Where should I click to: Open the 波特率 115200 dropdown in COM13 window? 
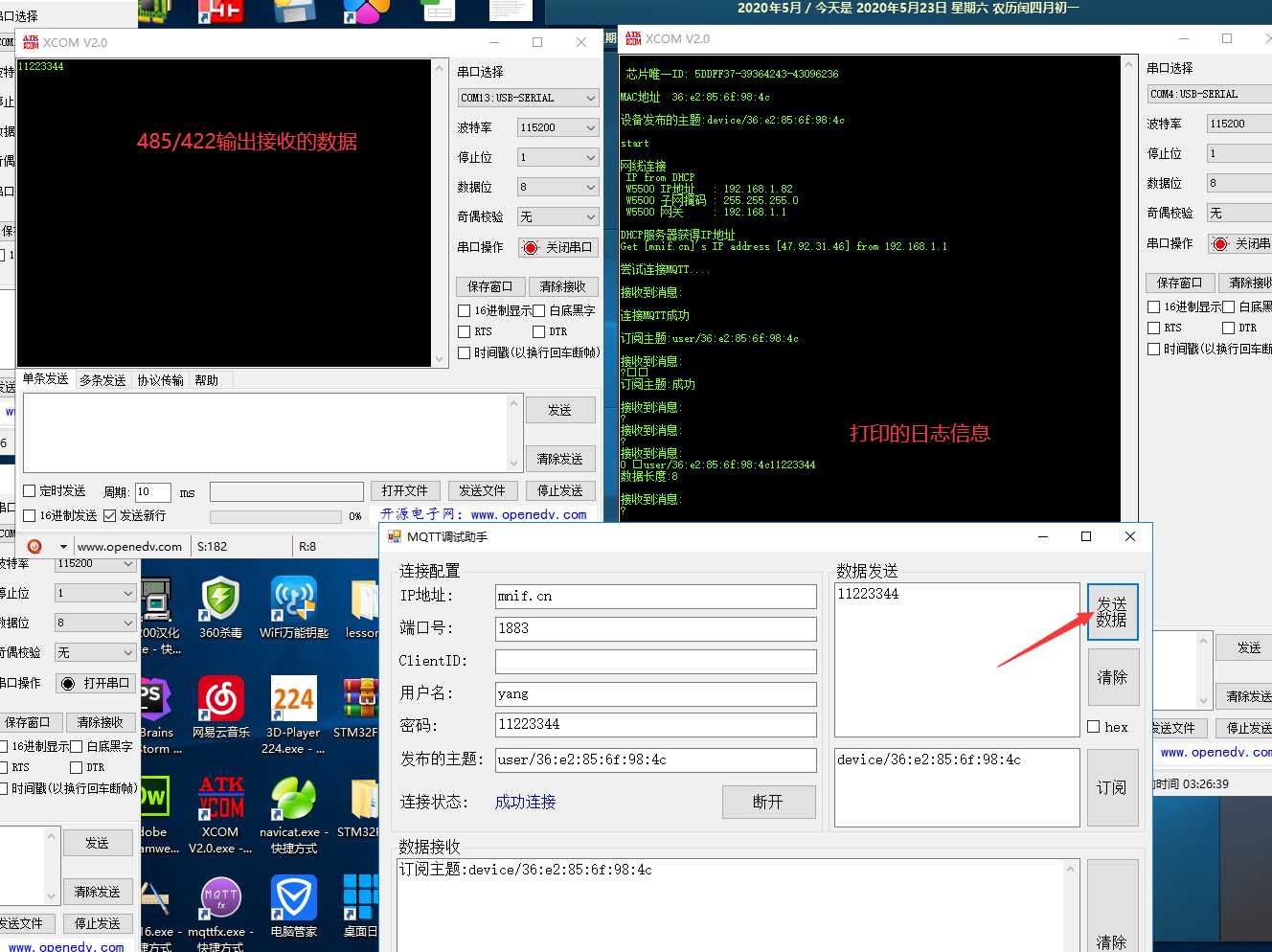pyautogui.click(x=558, y=127)
